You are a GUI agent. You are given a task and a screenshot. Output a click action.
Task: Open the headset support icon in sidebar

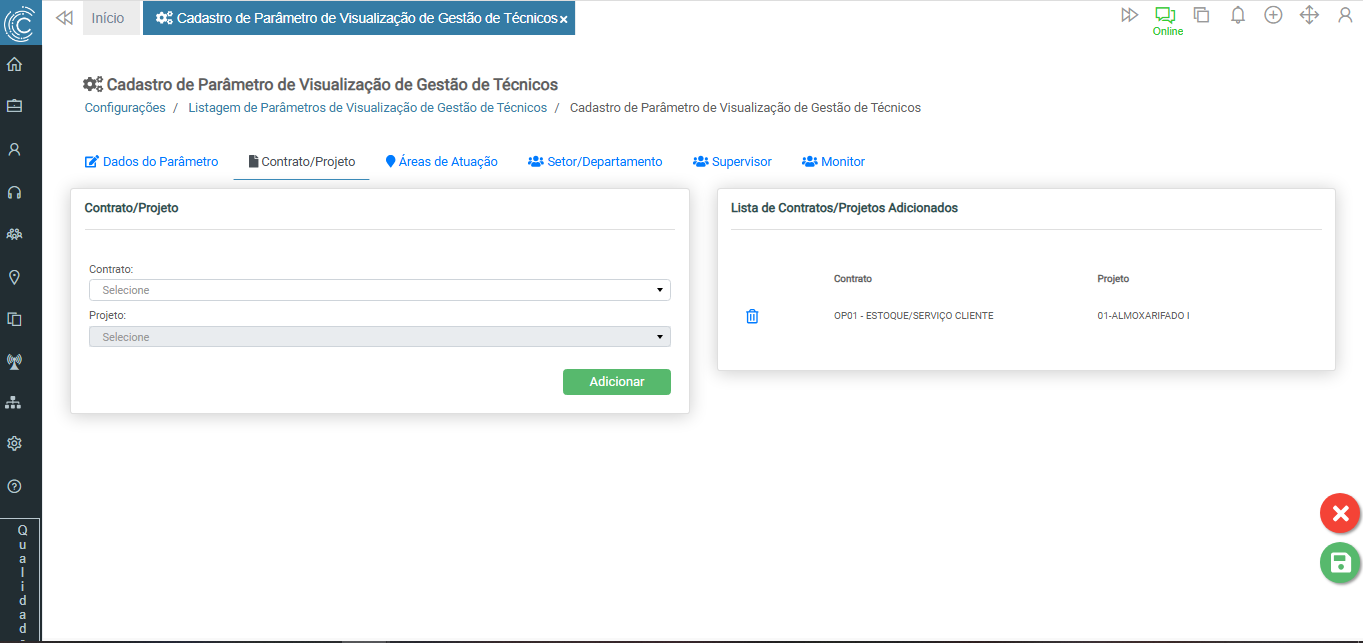pyautogui.click(x=15, y=192)
